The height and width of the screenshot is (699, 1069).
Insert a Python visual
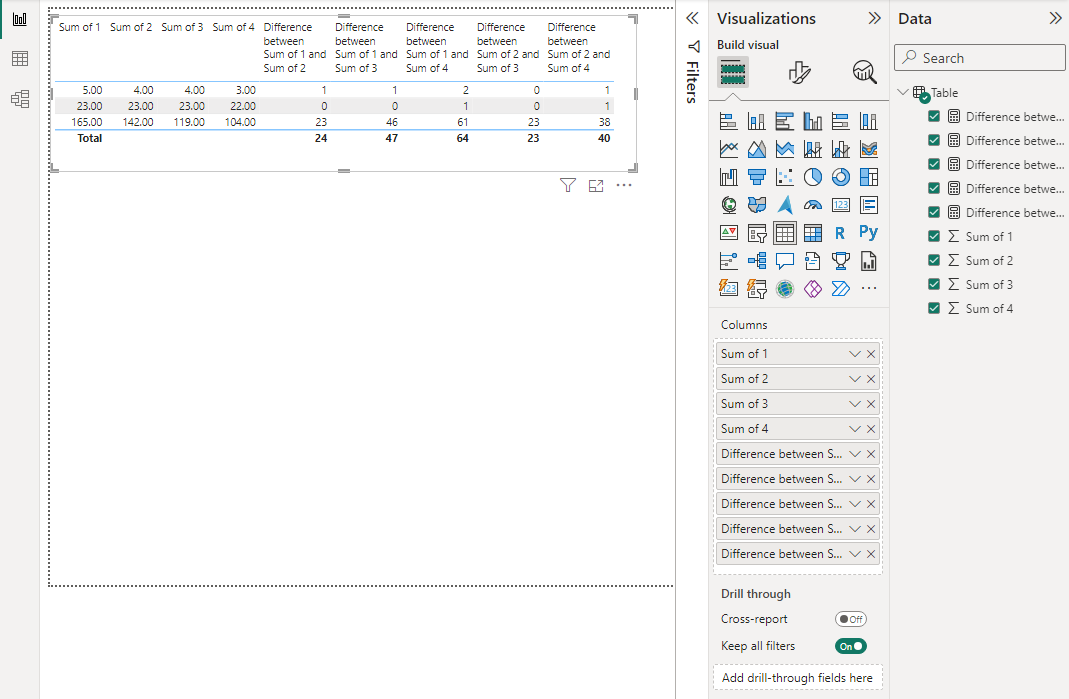point(869,233)
